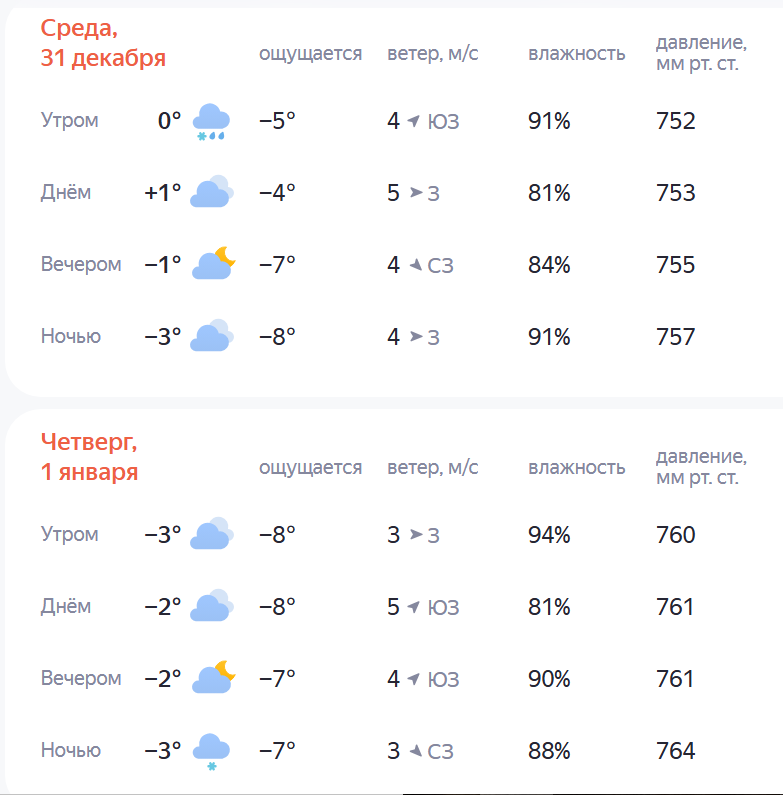This screenshot has width=783, height=795.
Task: Click the +1° temperature for Wednesday daytime
Action: [162, 193]
